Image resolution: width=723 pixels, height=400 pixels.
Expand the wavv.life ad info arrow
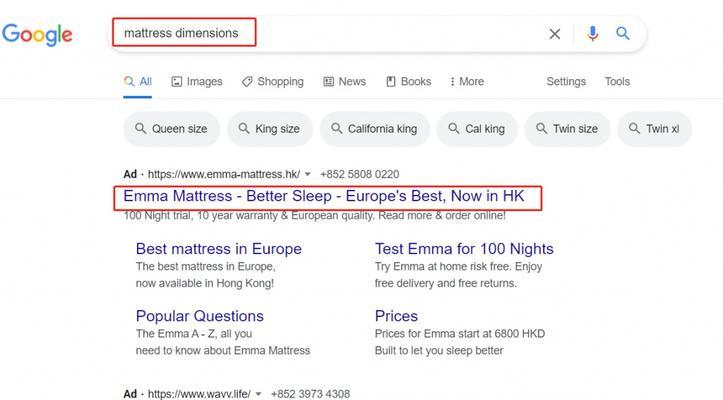tap(258, 394)
